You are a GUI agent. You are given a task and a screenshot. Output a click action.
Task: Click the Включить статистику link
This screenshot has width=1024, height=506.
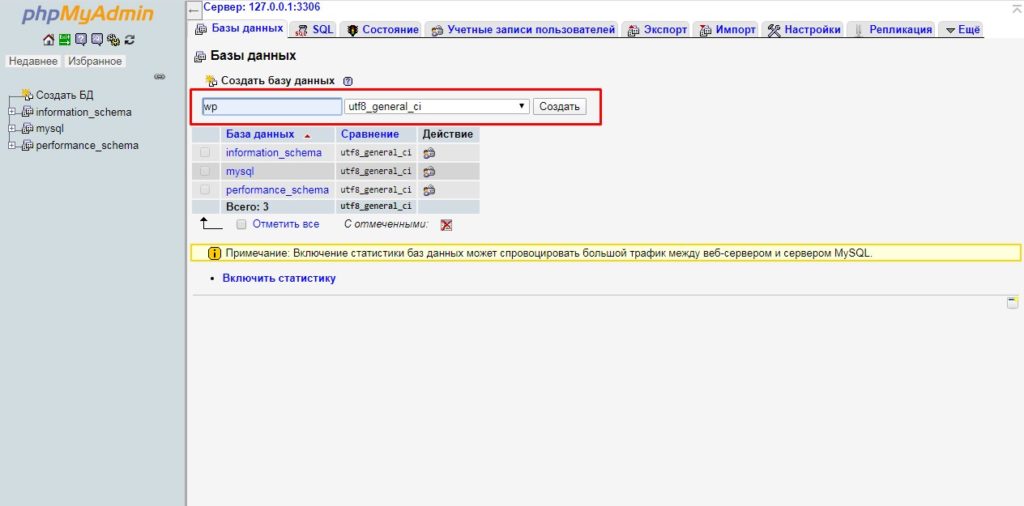pos(279,278)
